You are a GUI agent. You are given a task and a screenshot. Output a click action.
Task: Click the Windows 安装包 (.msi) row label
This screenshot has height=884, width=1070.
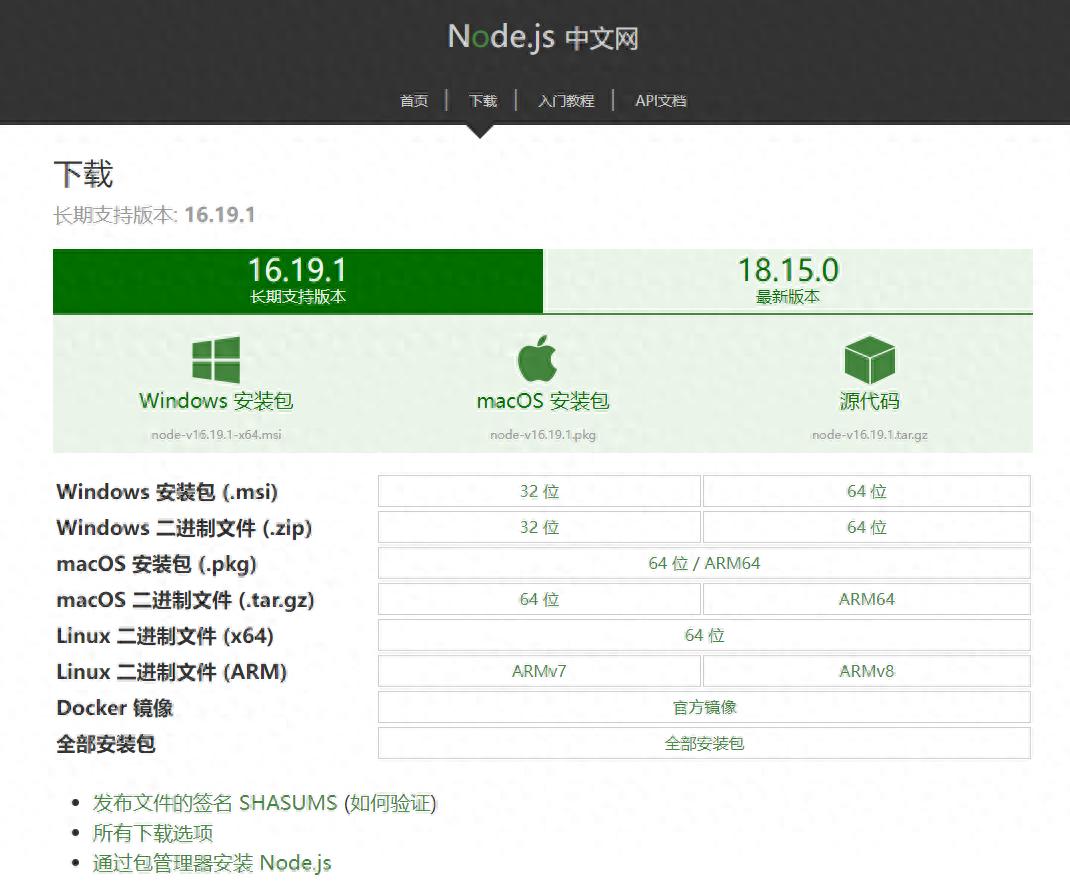[x=167, y=491]
